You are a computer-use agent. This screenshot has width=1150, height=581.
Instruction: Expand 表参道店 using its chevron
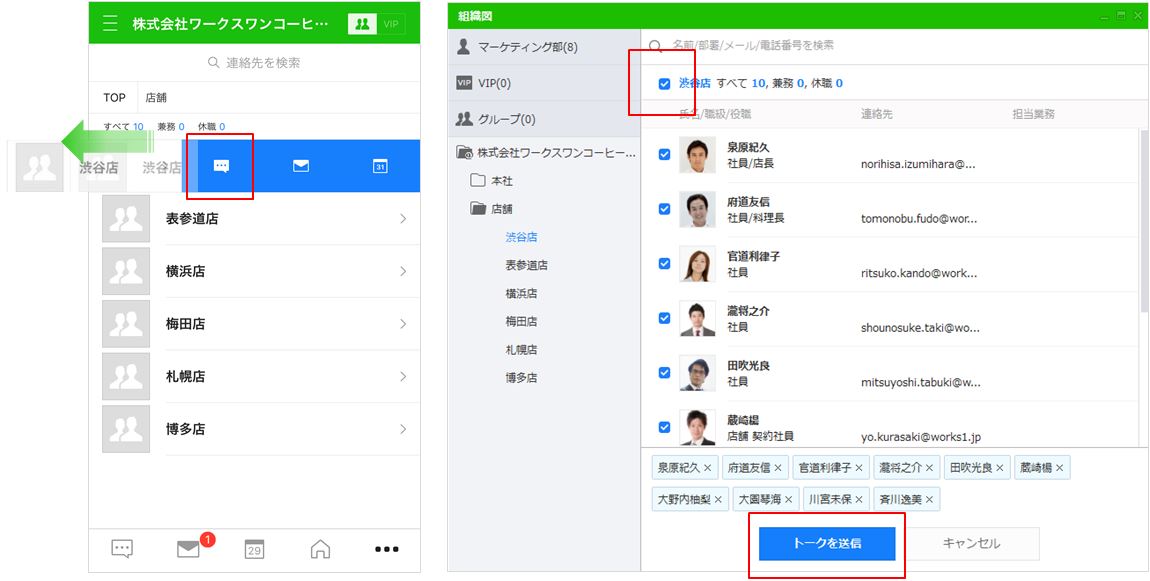pos(402,219)
